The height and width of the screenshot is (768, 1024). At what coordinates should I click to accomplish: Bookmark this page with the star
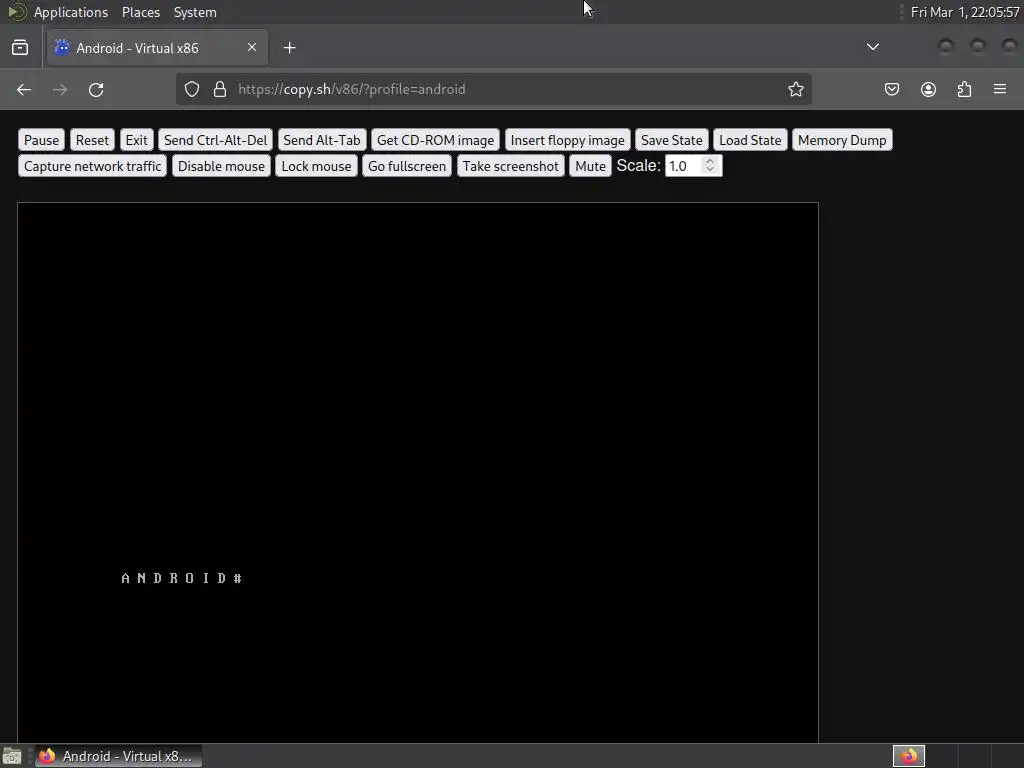(x=795, y=89)
